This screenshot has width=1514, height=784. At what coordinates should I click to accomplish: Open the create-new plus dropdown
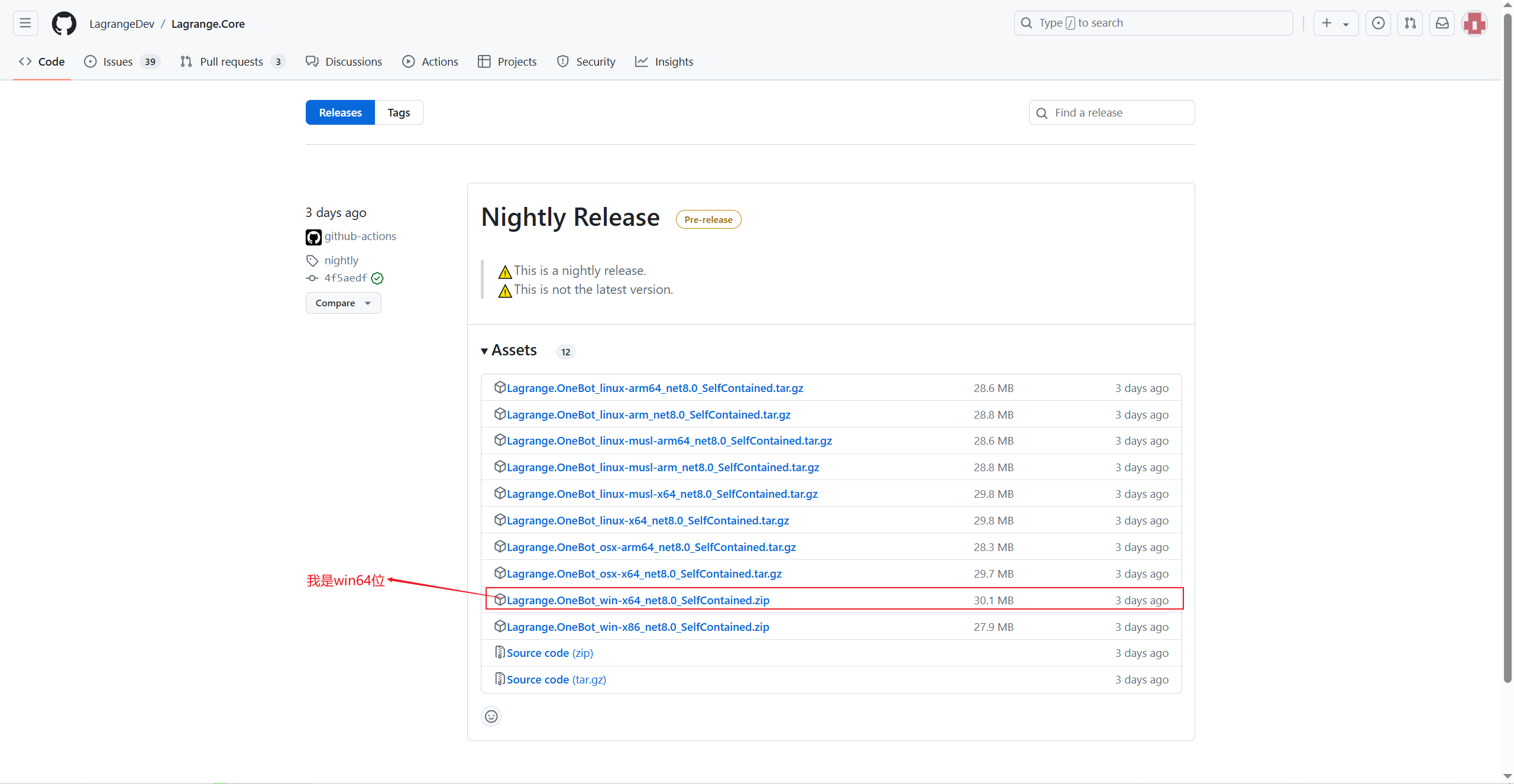1336,23
